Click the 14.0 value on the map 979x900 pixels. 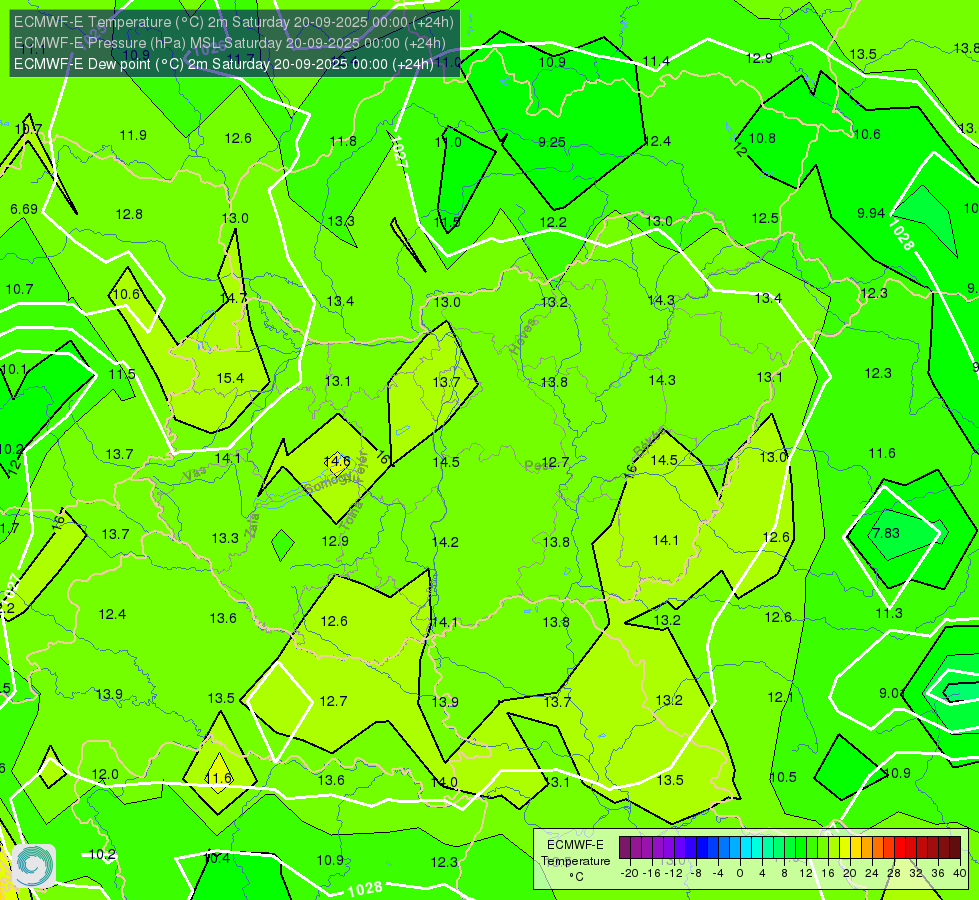445,782
